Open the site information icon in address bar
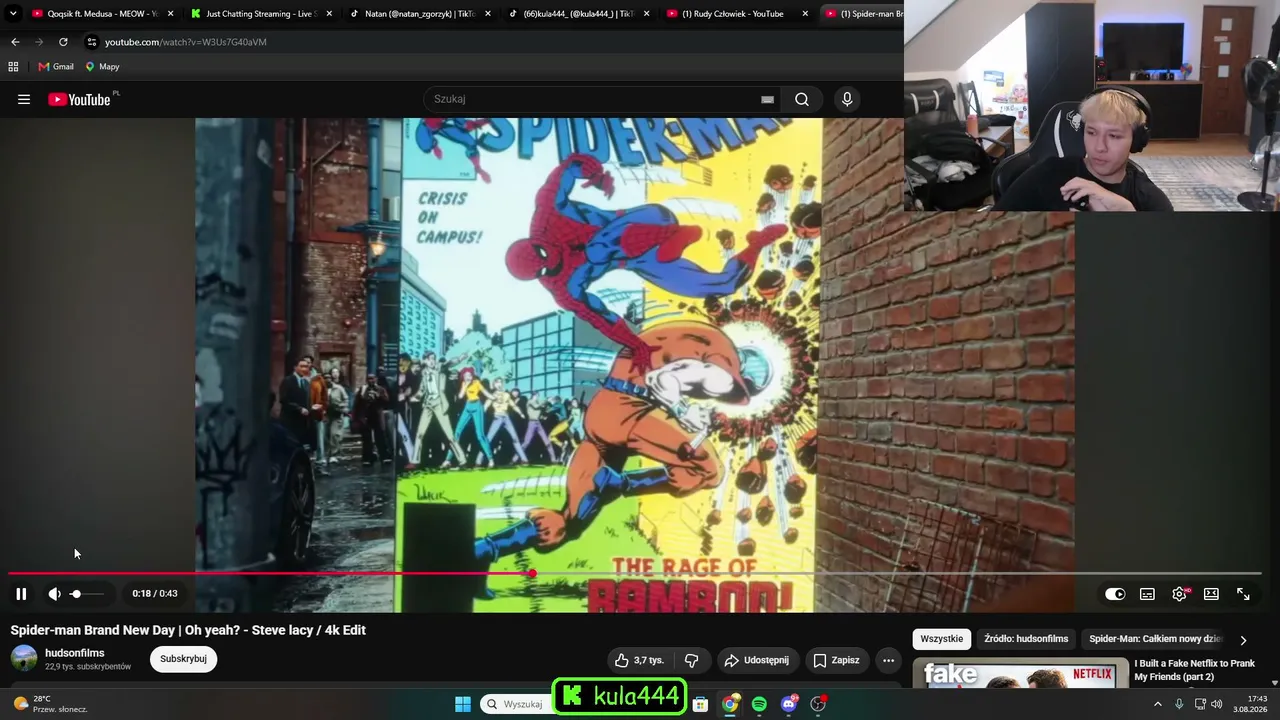 click(92, 42)
